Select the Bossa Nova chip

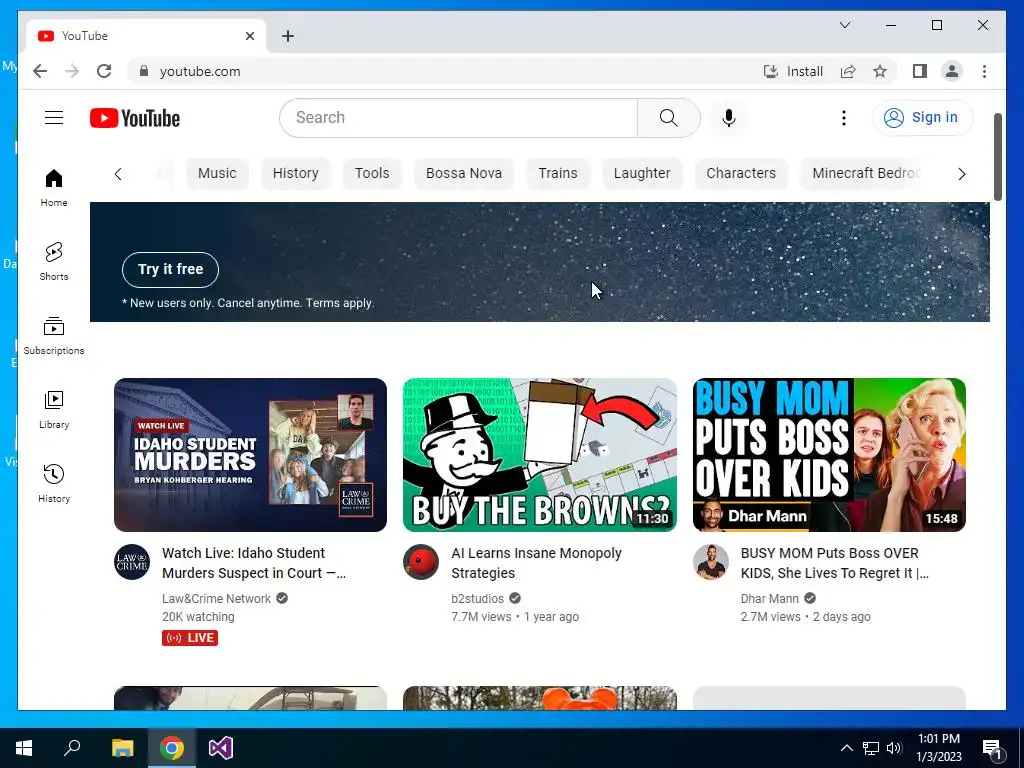(464, 173)
